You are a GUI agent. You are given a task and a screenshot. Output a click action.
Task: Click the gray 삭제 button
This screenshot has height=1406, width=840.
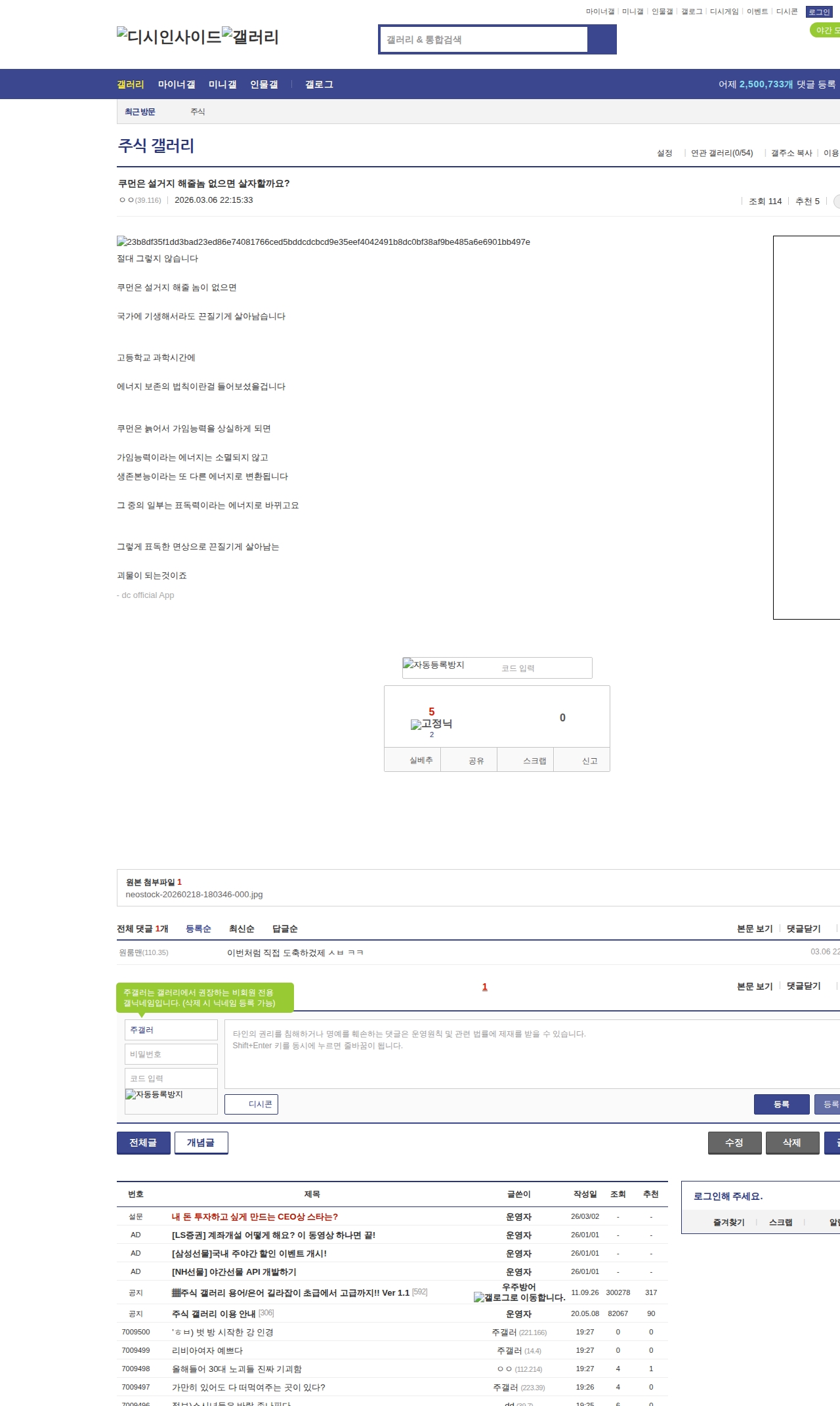[x=793, y=1143]
